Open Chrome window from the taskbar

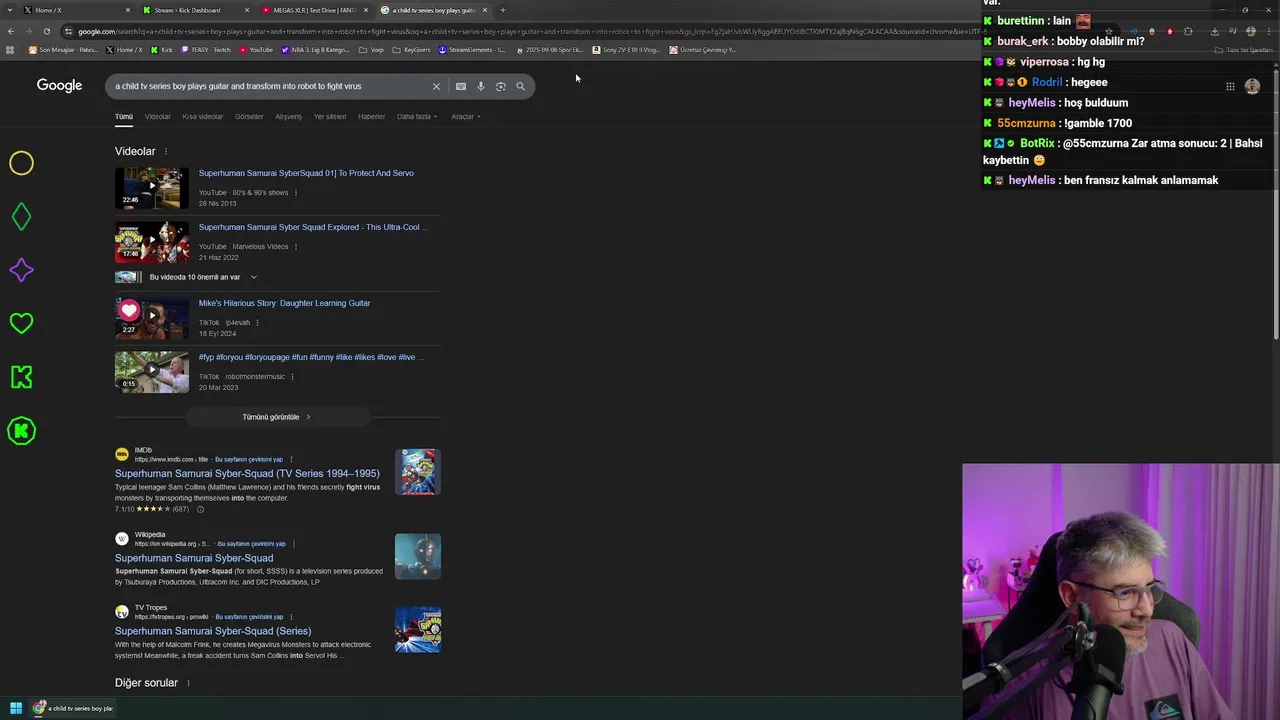pos(74,708)
